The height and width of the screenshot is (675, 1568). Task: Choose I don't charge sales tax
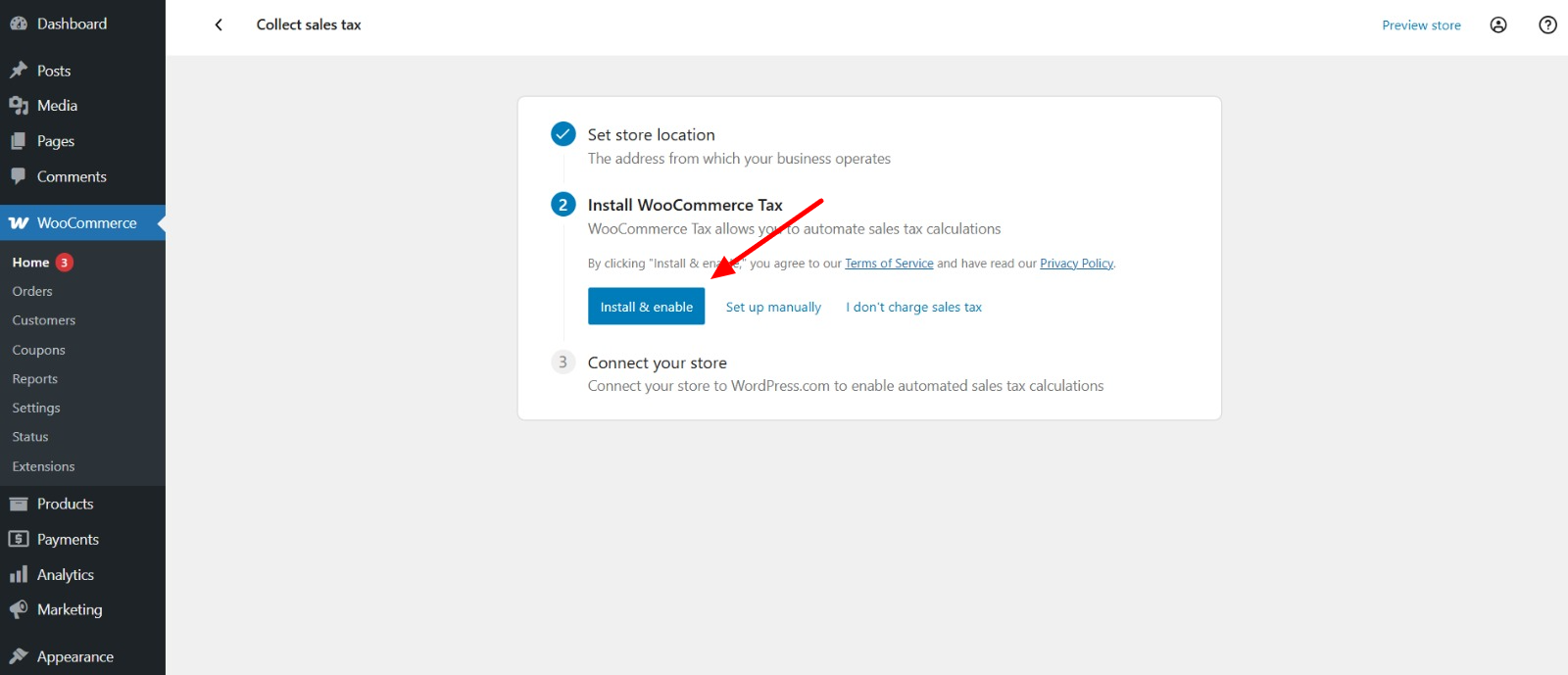[x=913, y=307]
